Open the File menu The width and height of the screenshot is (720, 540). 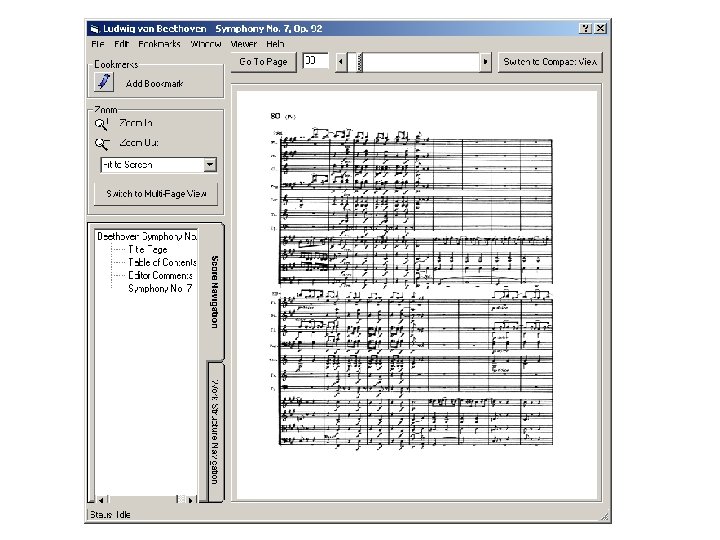[98, 44]
